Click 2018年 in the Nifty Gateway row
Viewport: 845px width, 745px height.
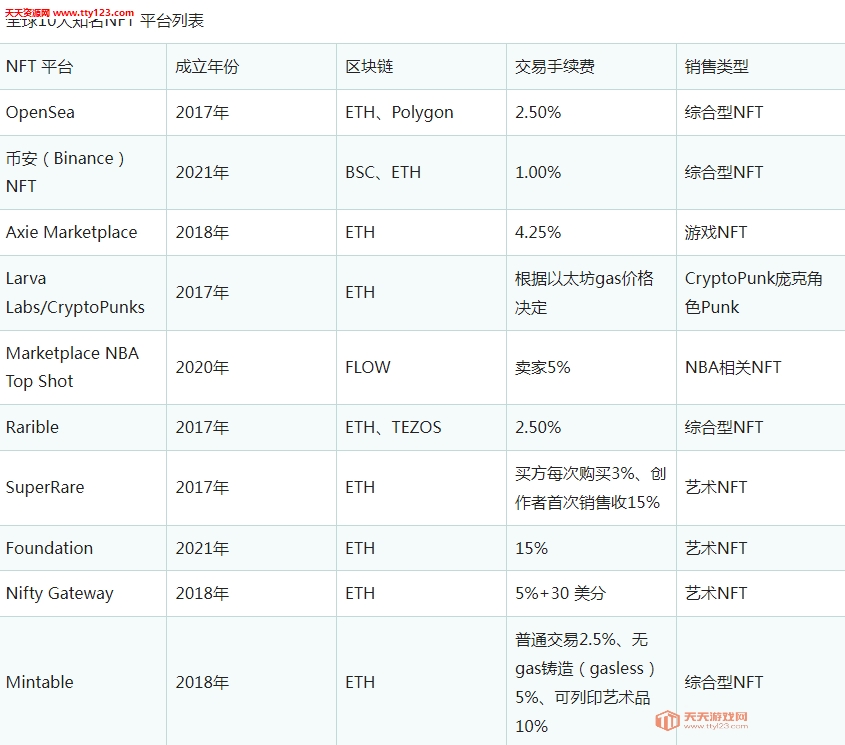point(202,594)
